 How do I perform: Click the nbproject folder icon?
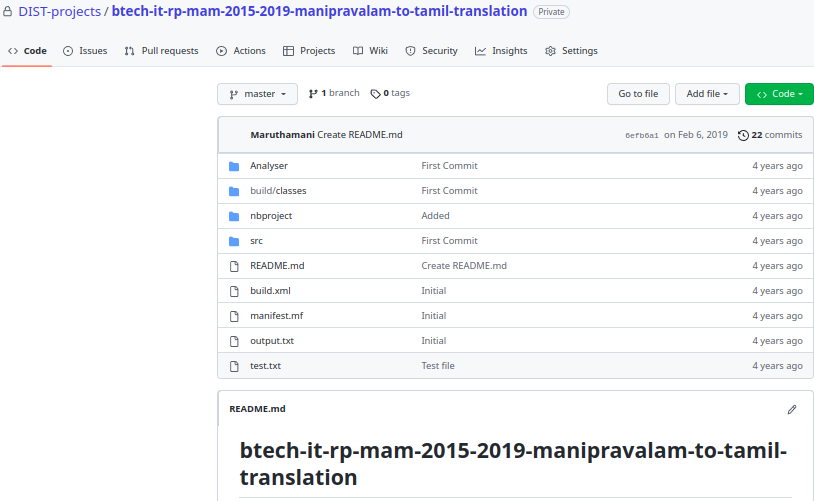pyautogui.click(x=234, y=216)
